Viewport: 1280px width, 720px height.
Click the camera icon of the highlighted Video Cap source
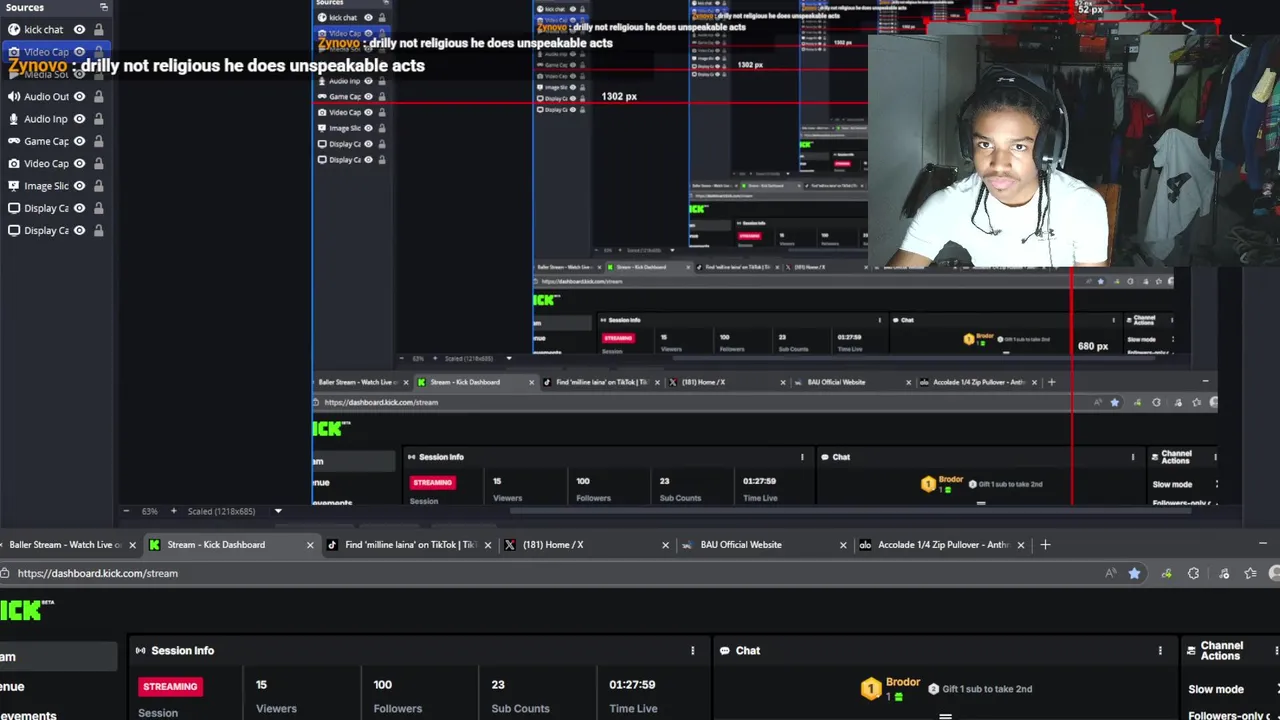click(14, 52)
